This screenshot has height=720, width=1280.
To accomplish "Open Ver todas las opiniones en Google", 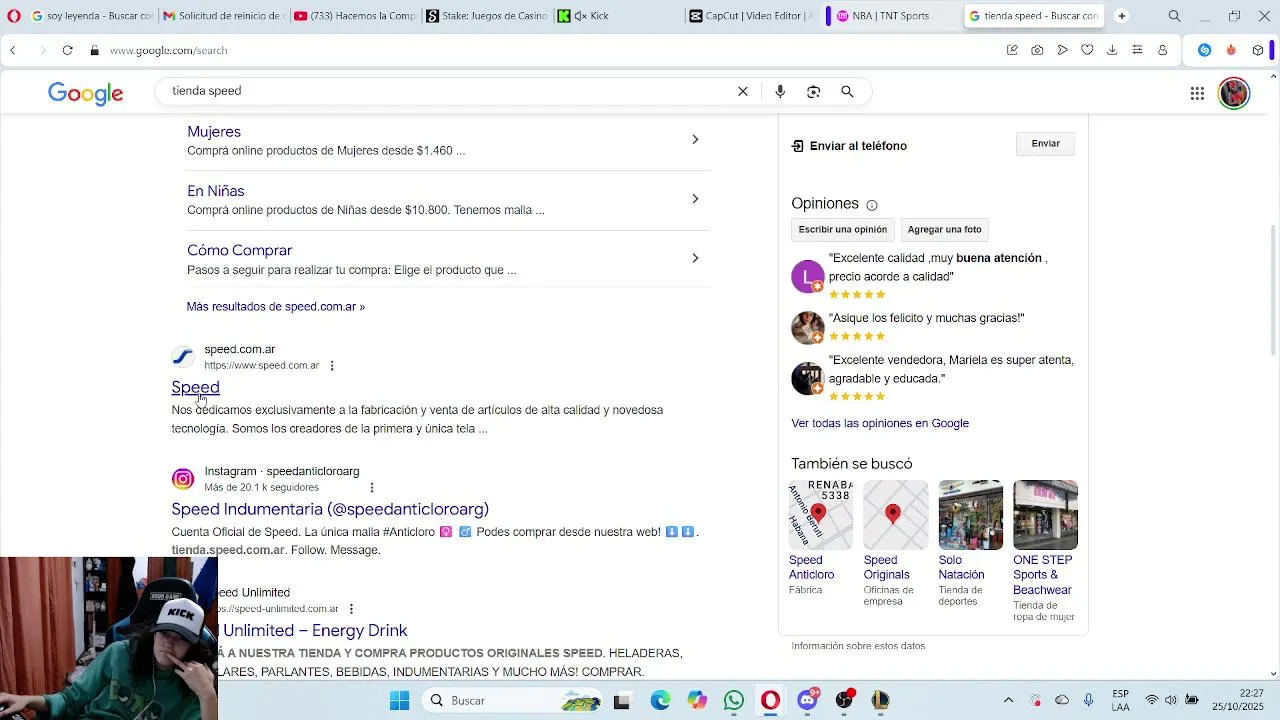I will click(x=880, y=424).
